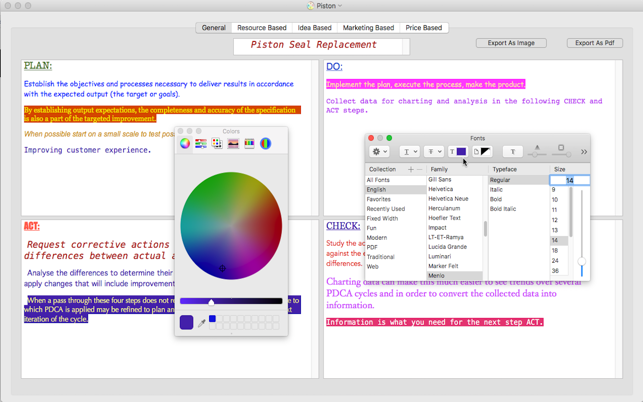Open the text underline dropdown
Viewport: 643px width, 402px height.
pos(410,151)
